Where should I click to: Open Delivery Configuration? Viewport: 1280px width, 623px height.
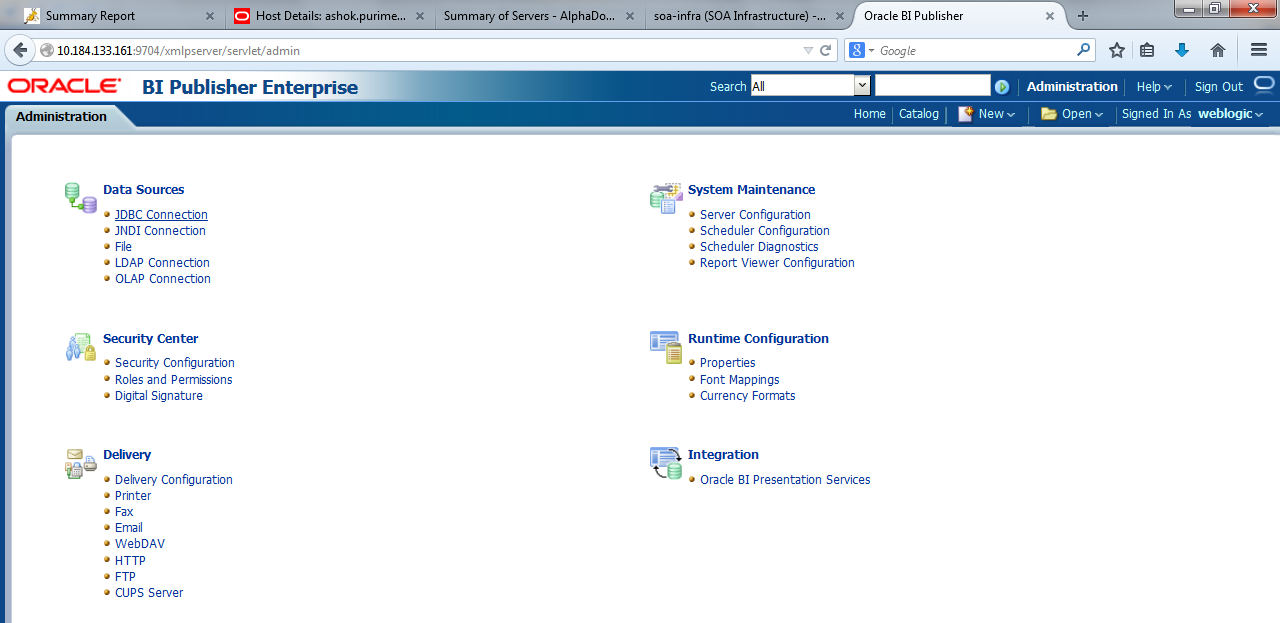tap(174, 480)
